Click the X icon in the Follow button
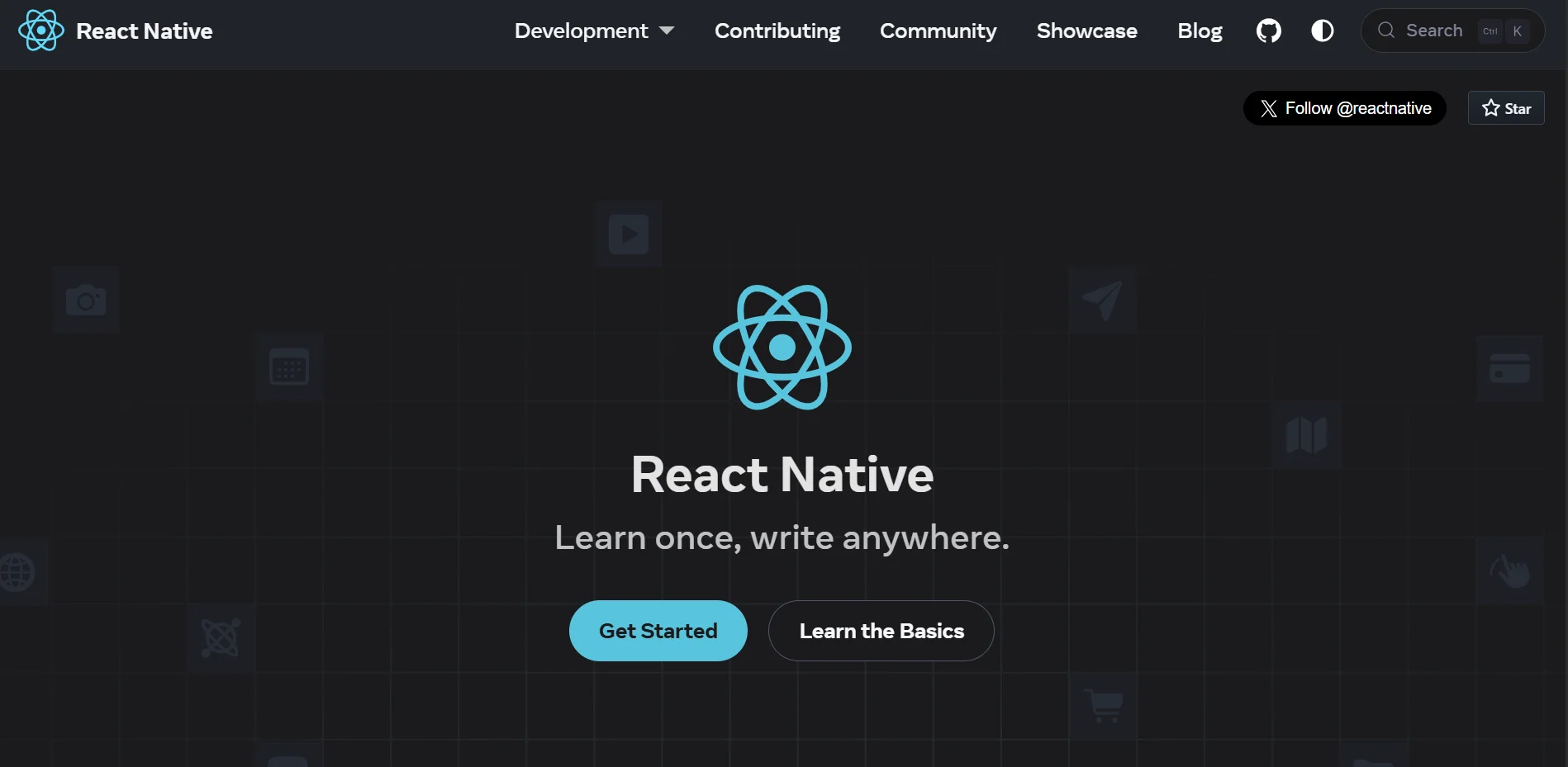The width and height of the screenshot is (1568, 767). pyautogui.click(x=1269, y=108)
